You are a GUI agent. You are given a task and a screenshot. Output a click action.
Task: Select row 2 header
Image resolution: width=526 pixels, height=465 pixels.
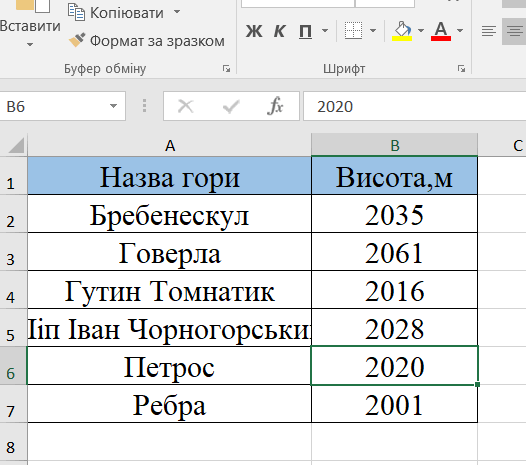tap(13, 214)
